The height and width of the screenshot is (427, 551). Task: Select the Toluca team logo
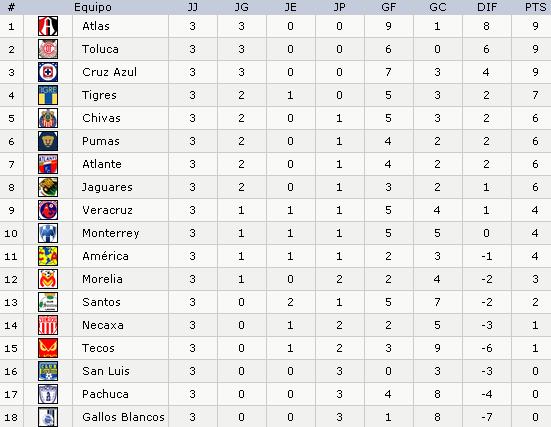pos(48,49)
